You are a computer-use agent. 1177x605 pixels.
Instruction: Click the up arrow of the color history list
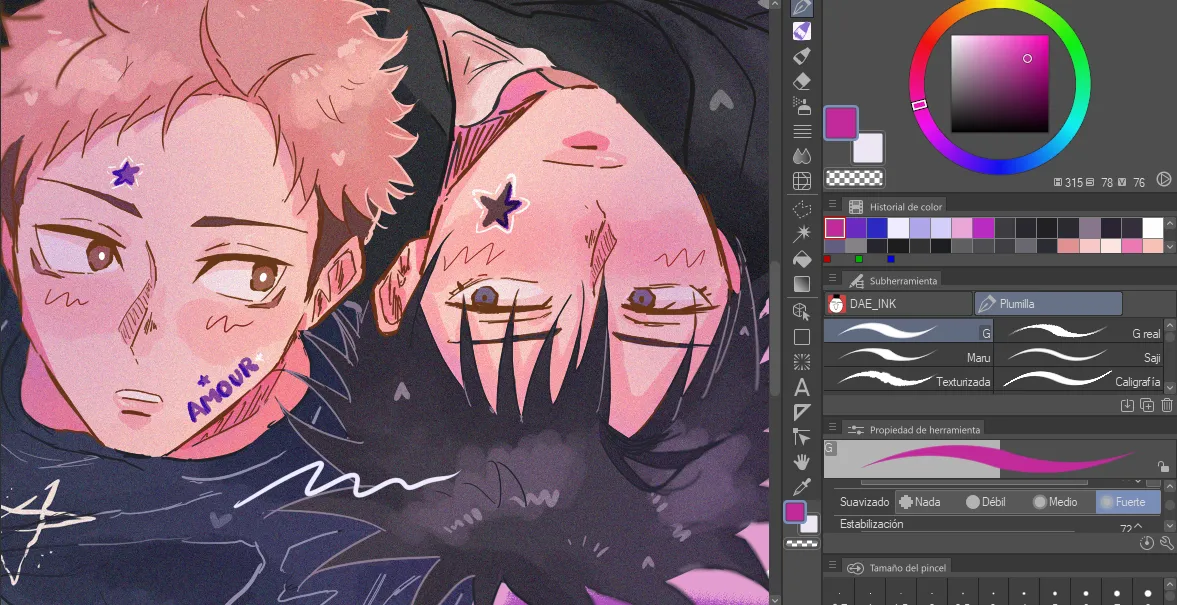[1170, 224]
